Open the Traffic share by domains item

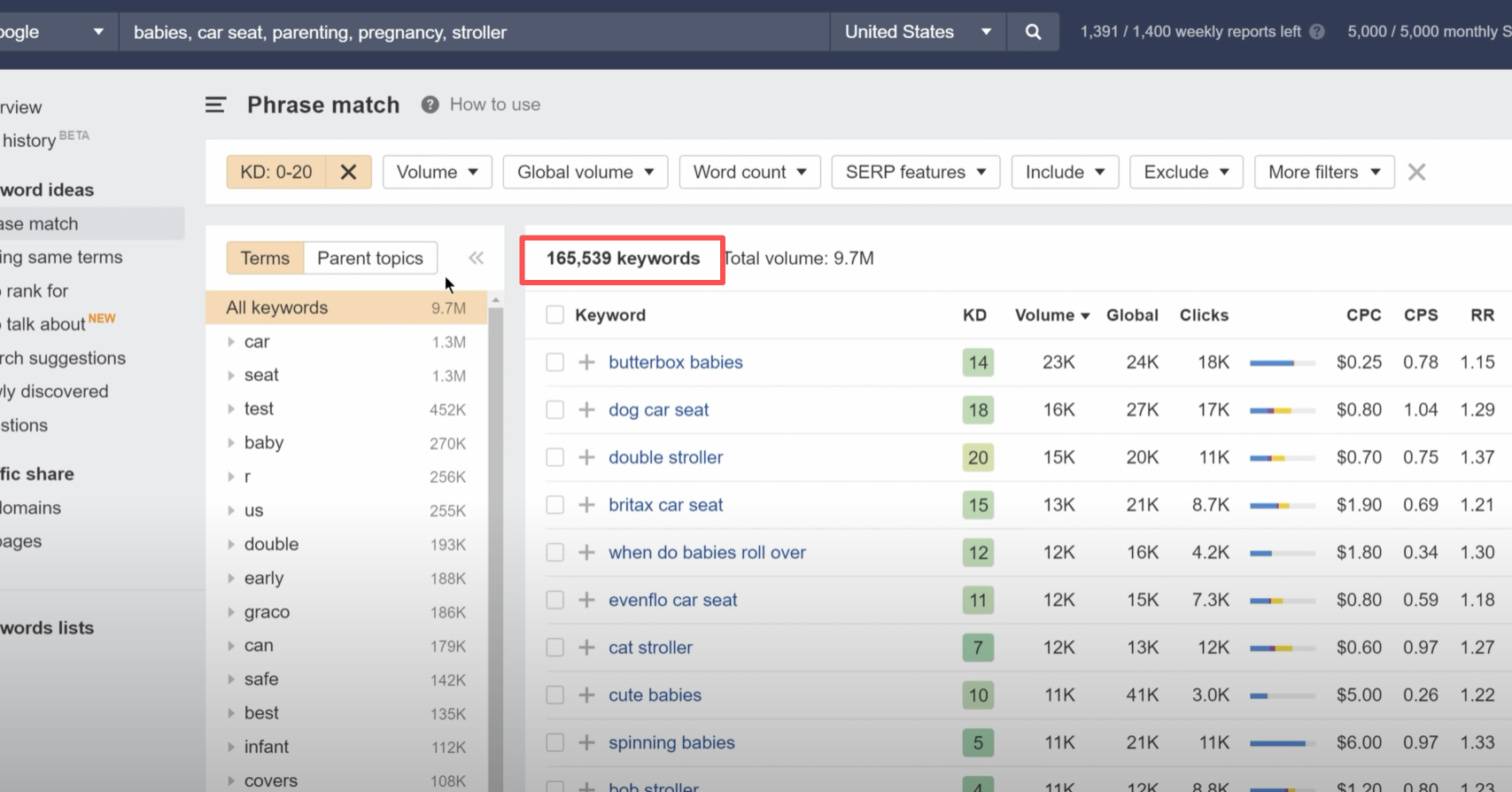pyautogui.click(x=31, y=508)
